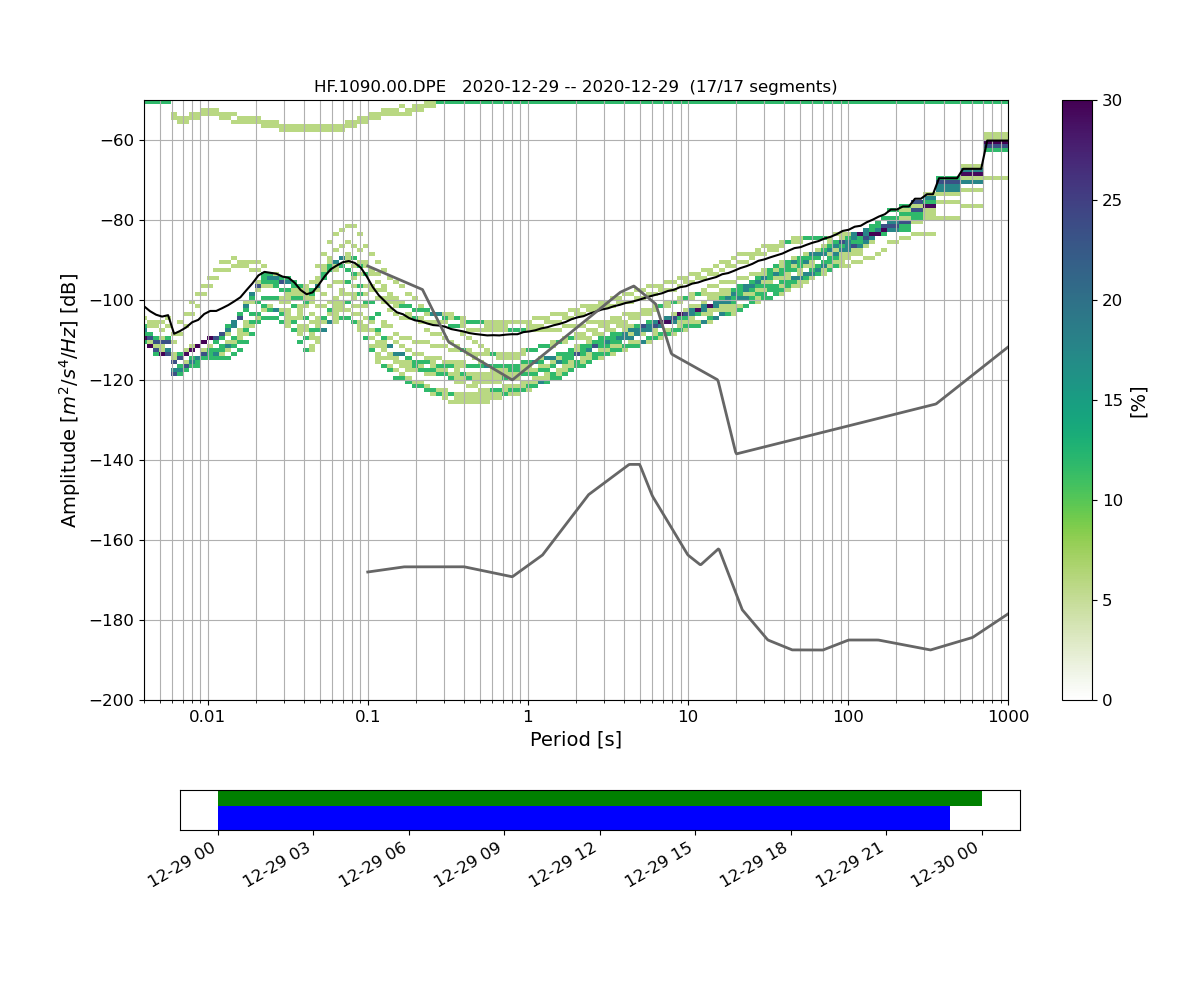
Task: Click the [%] colorbar label
Action: [1138, 401]
